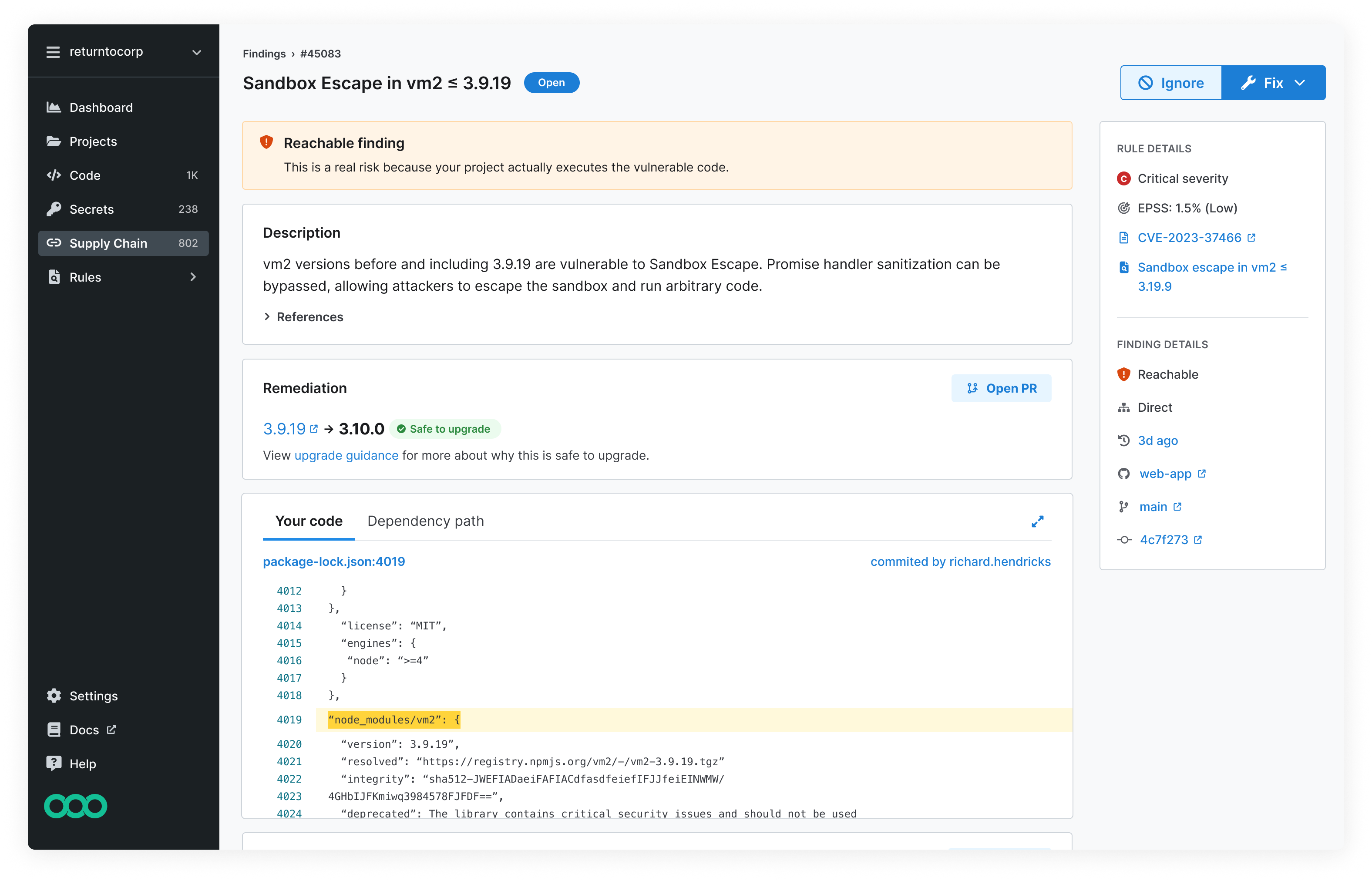Screen dimensions: 1372x881
Task: Open the returntocorp organization dropdown
Action: tap(196, 52)
